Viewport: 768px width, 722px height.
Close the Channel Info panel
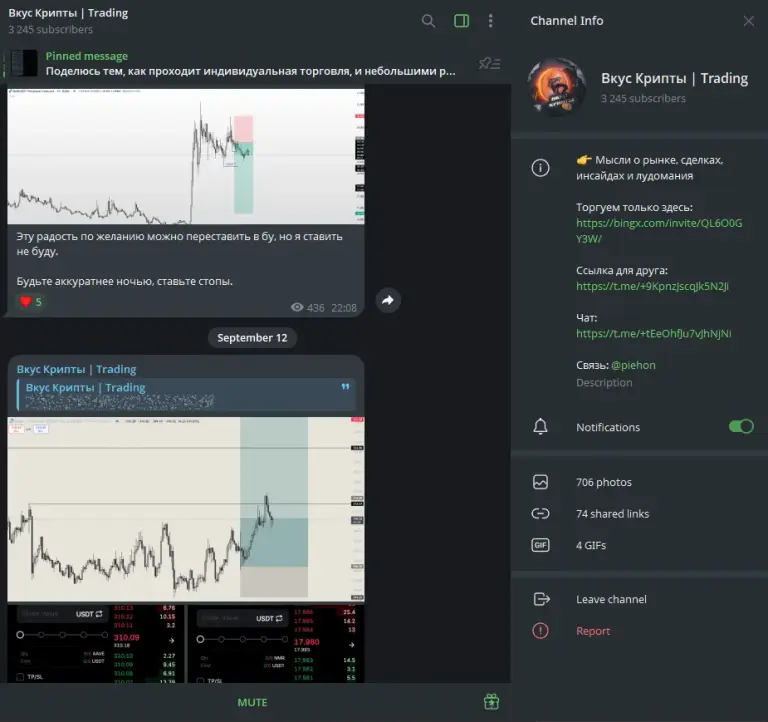748,21
